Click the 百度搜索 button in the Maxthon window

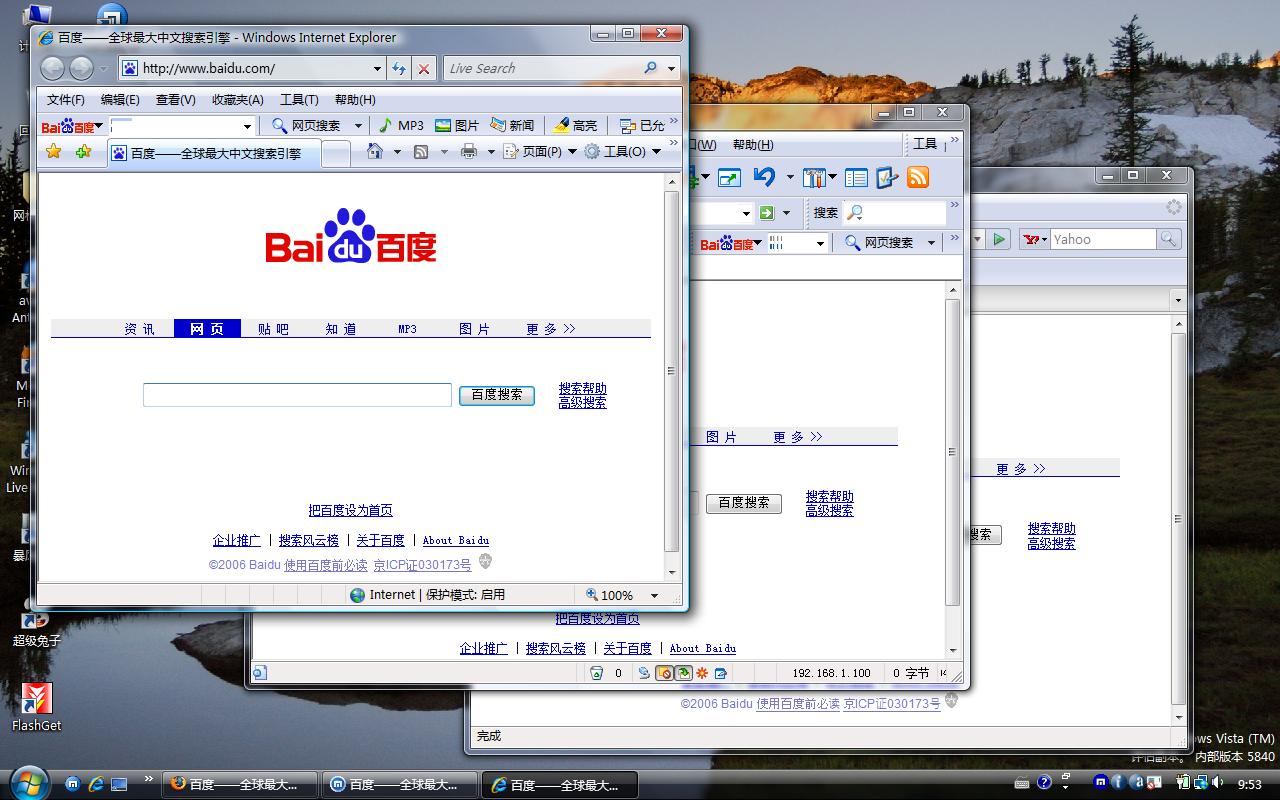click(x=744, y=503)
